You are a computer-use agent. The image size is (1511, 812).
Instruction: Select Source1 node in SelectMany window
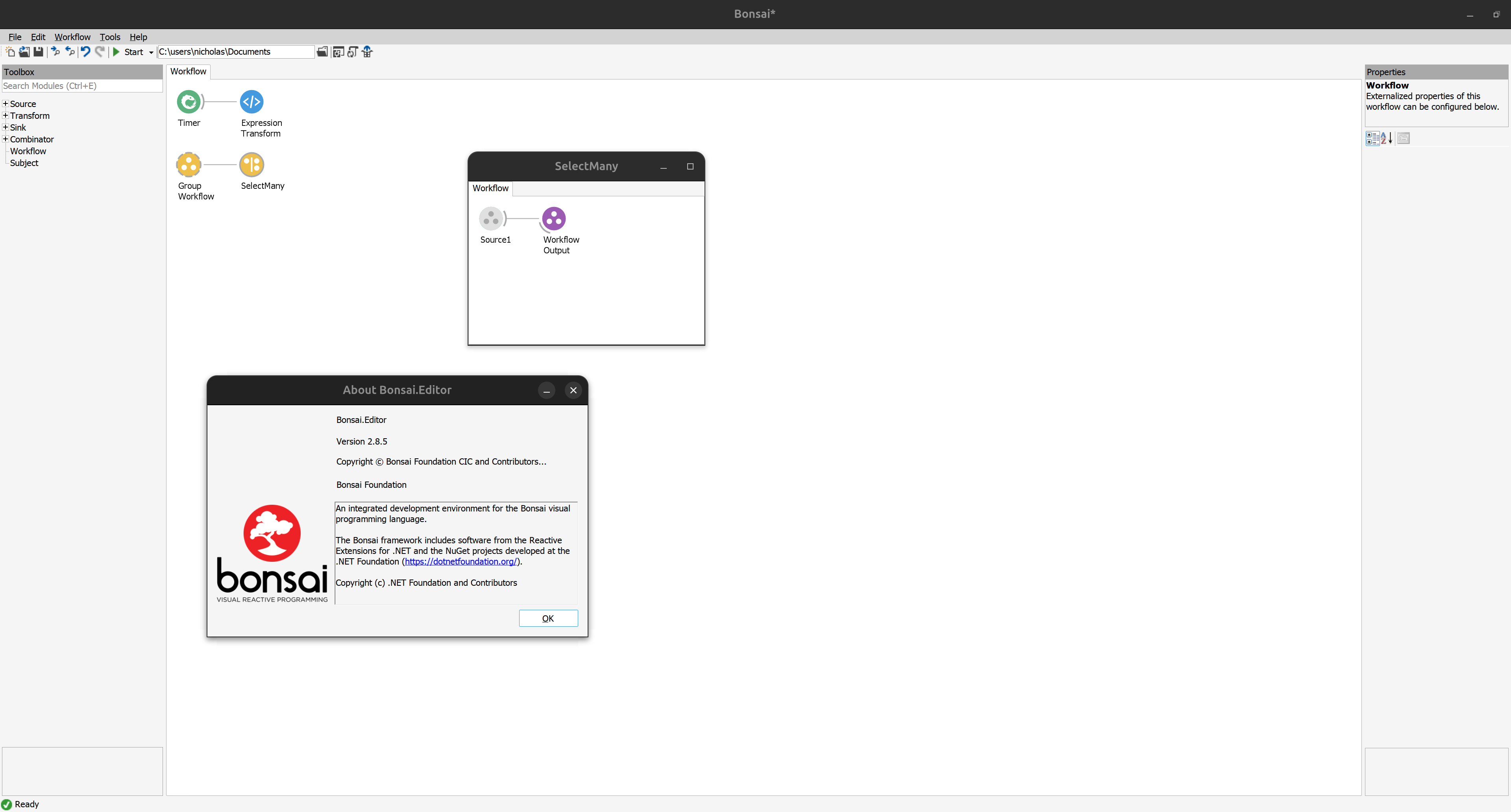[x=491, y=219]
